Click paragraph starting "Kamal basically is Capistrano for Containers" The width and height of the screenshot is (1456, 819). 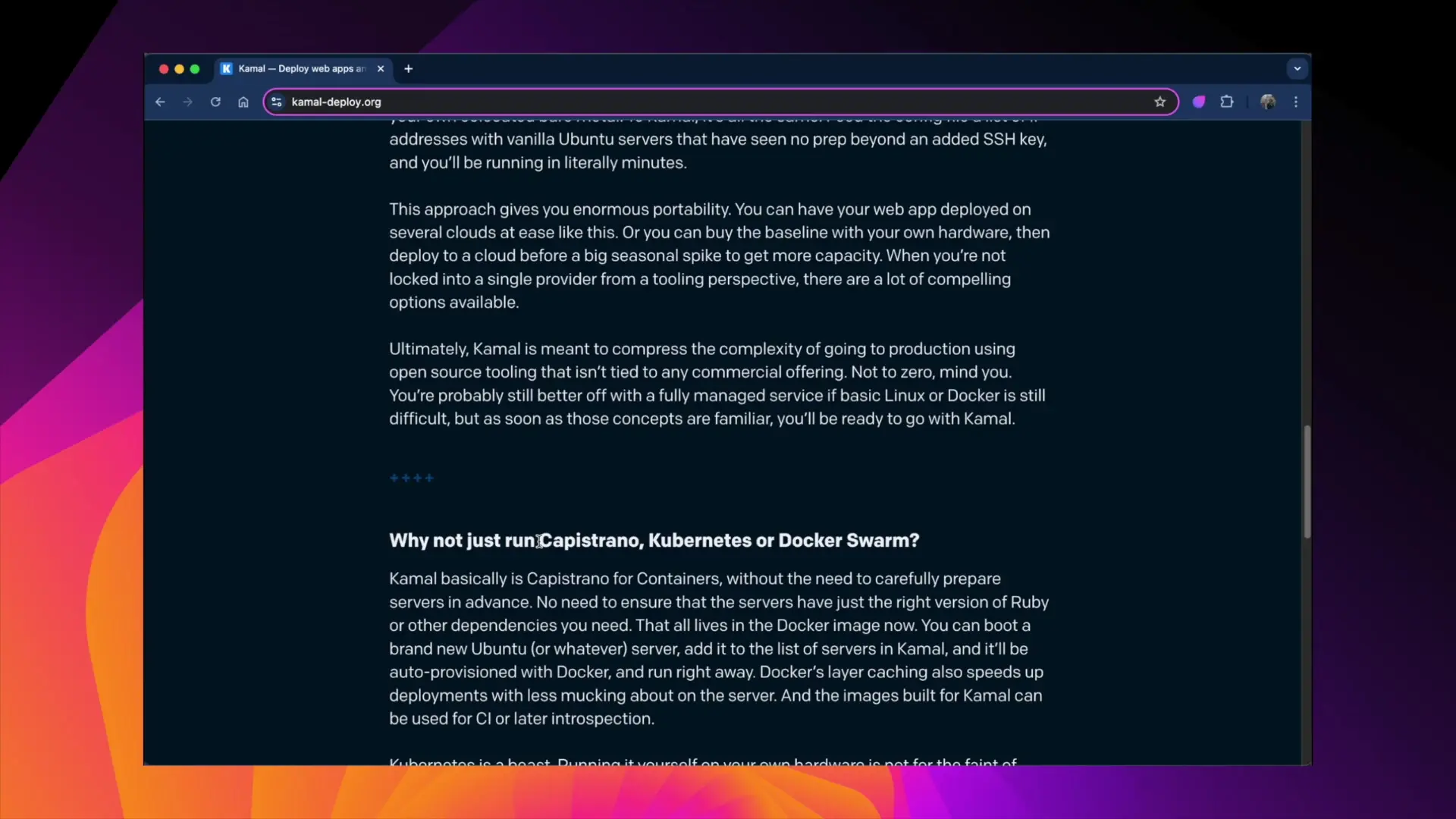point(719,648)
